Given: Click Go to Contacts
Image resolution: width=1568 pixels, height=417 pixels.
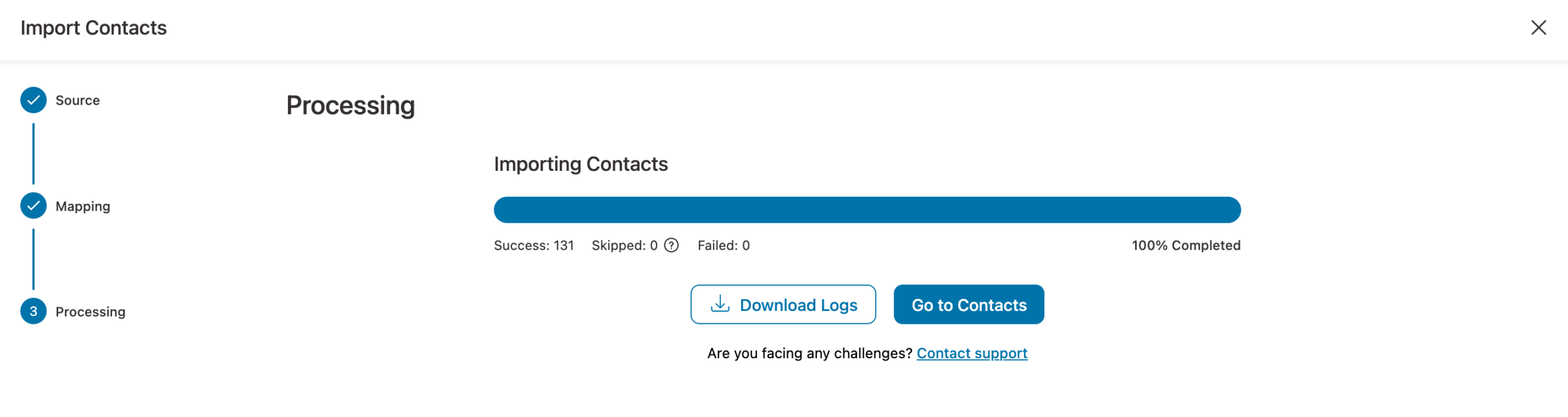Looking at the screenshot, I should pos(968,304).
